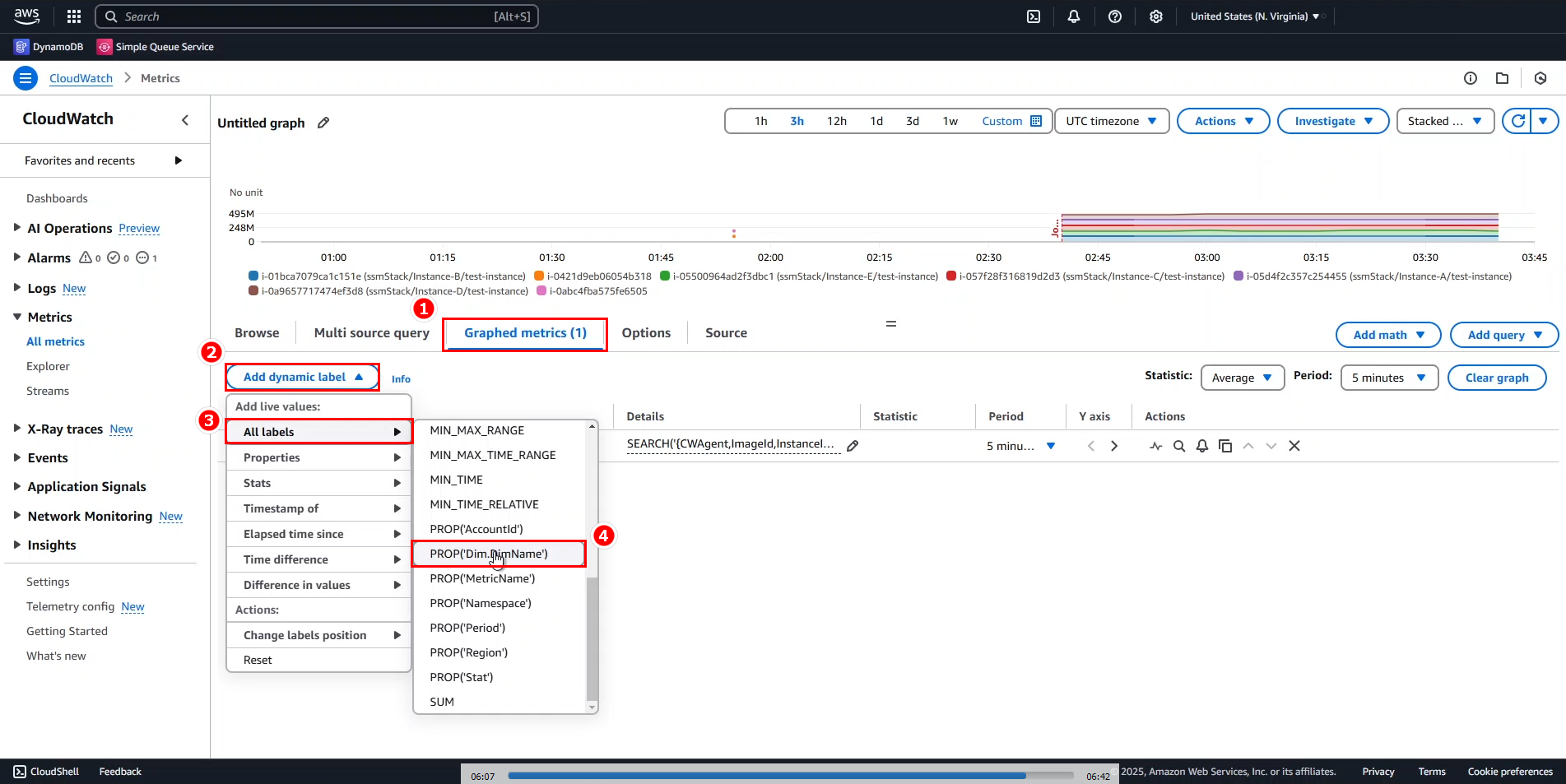This screenshot has height=784, width=1566.
Task: Open the Info link beside dynamic label
Action: (x=401, y=379)
